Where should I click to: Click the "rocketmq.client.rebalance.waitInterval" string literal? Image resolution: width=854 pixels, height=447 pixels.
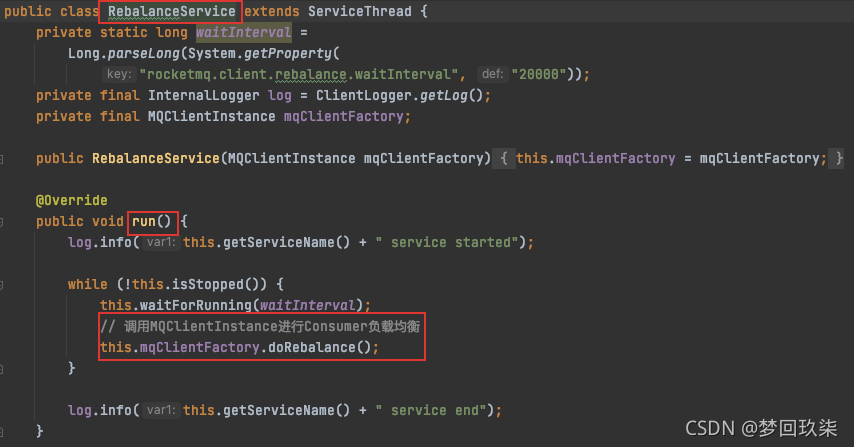point(303,75)
